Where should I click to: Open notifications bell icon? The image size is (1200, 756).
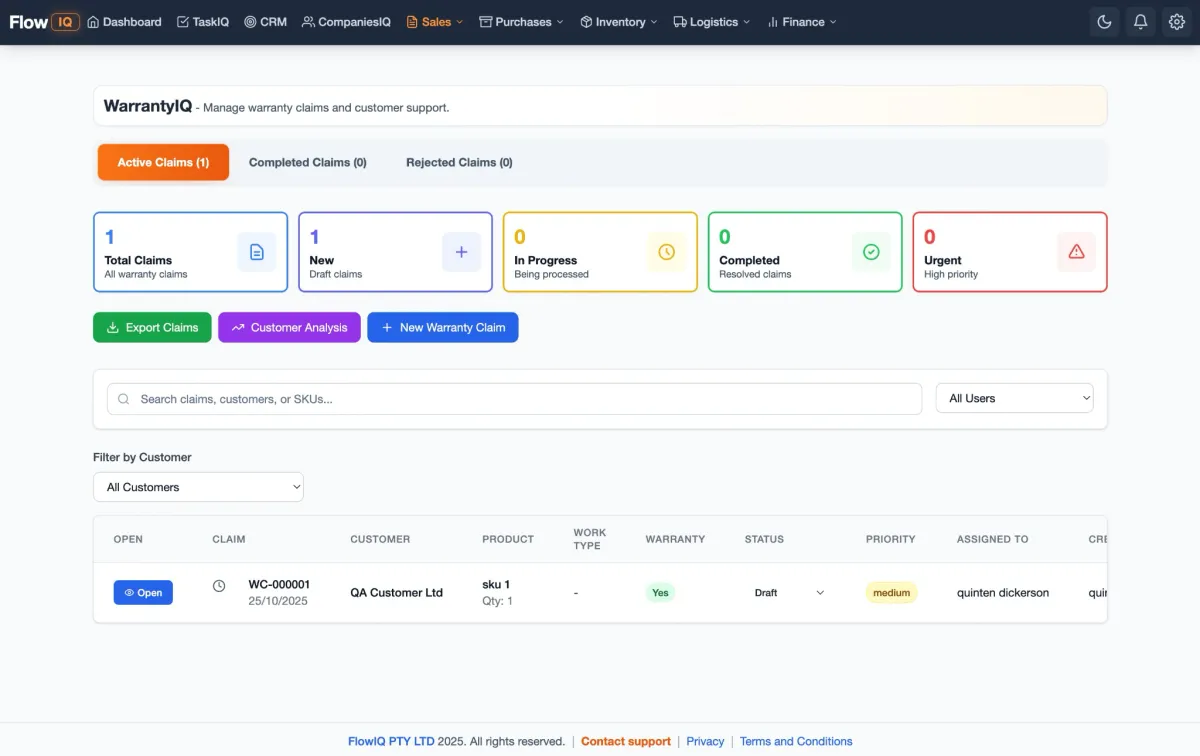coord(1140,22)
